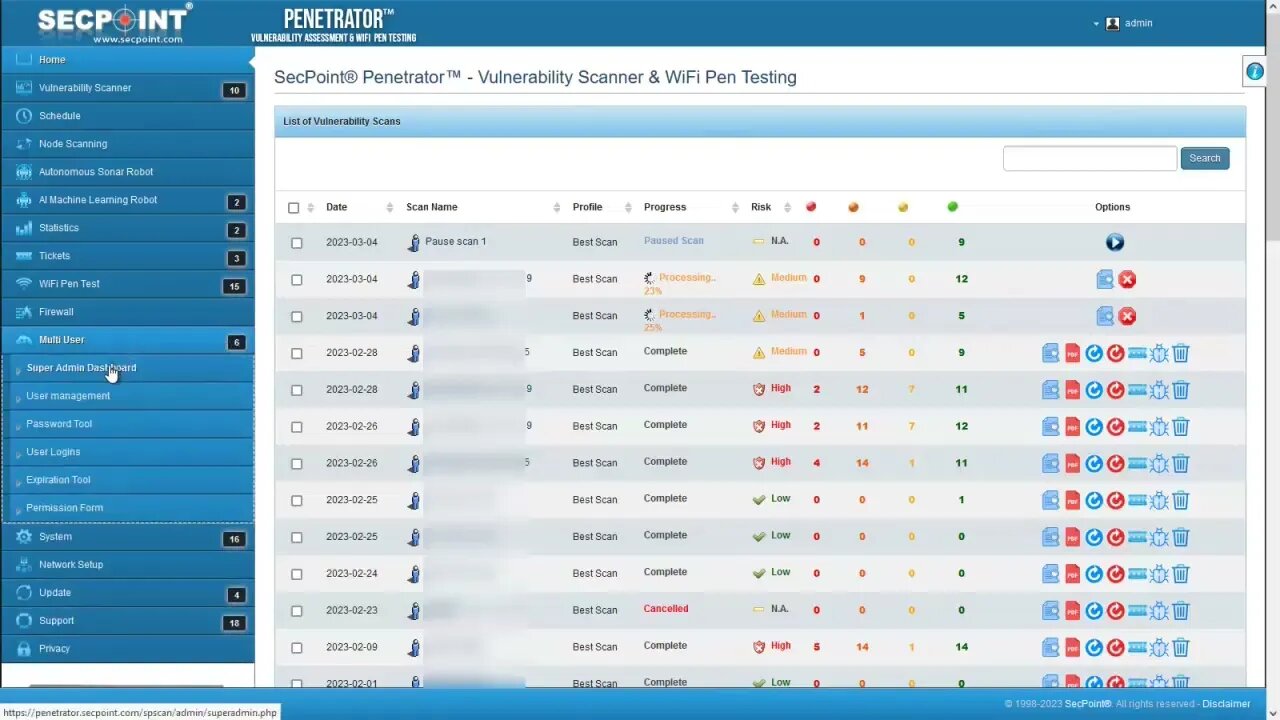The width and height of the screenshot is (1280, 720).
Task: Stop the scan processing at 25%
Action: [1127, 316]
